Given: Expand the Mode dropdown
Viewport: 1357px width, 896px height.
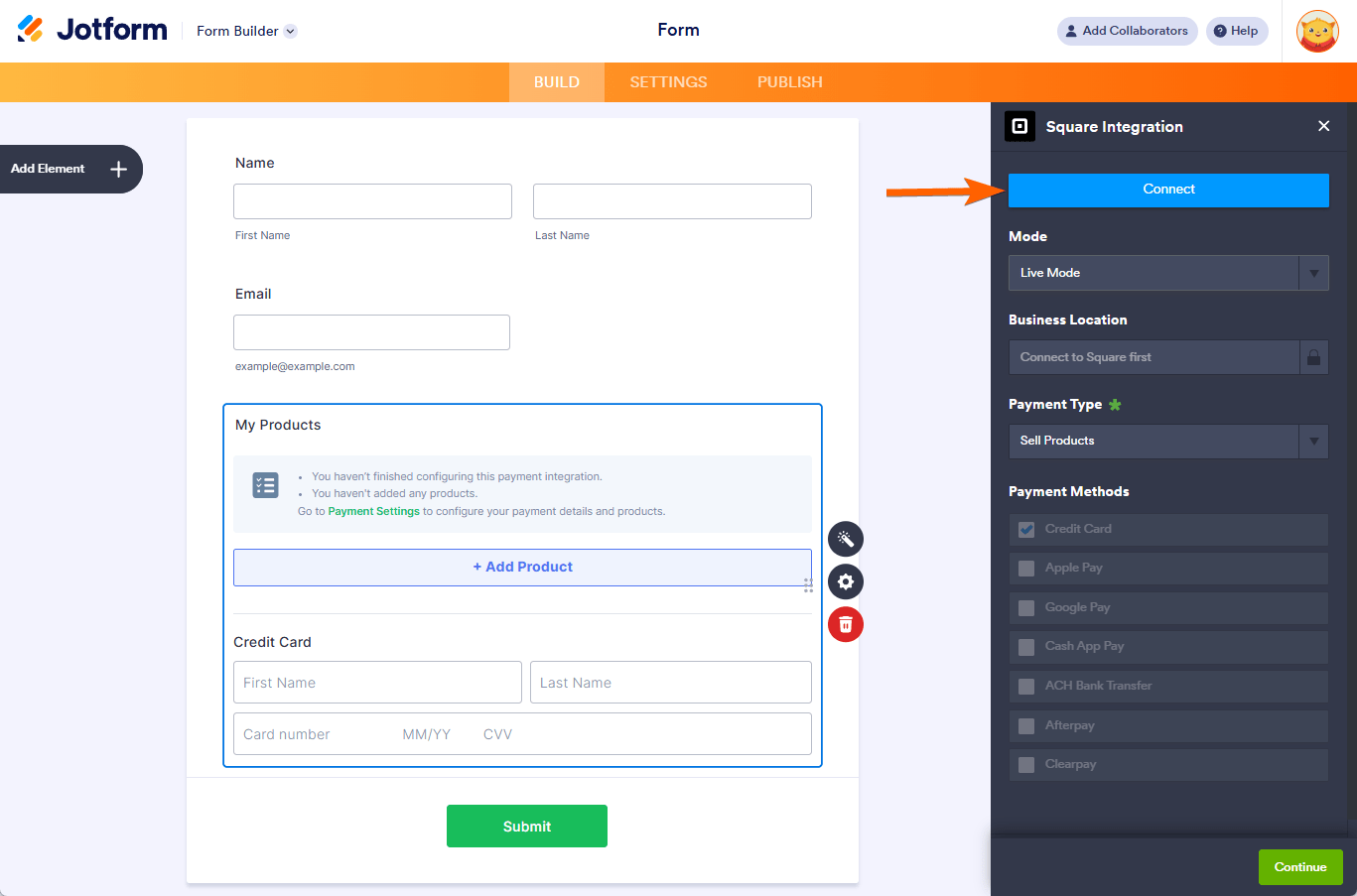Looking at the screenshot, I should pos(1168,273).
